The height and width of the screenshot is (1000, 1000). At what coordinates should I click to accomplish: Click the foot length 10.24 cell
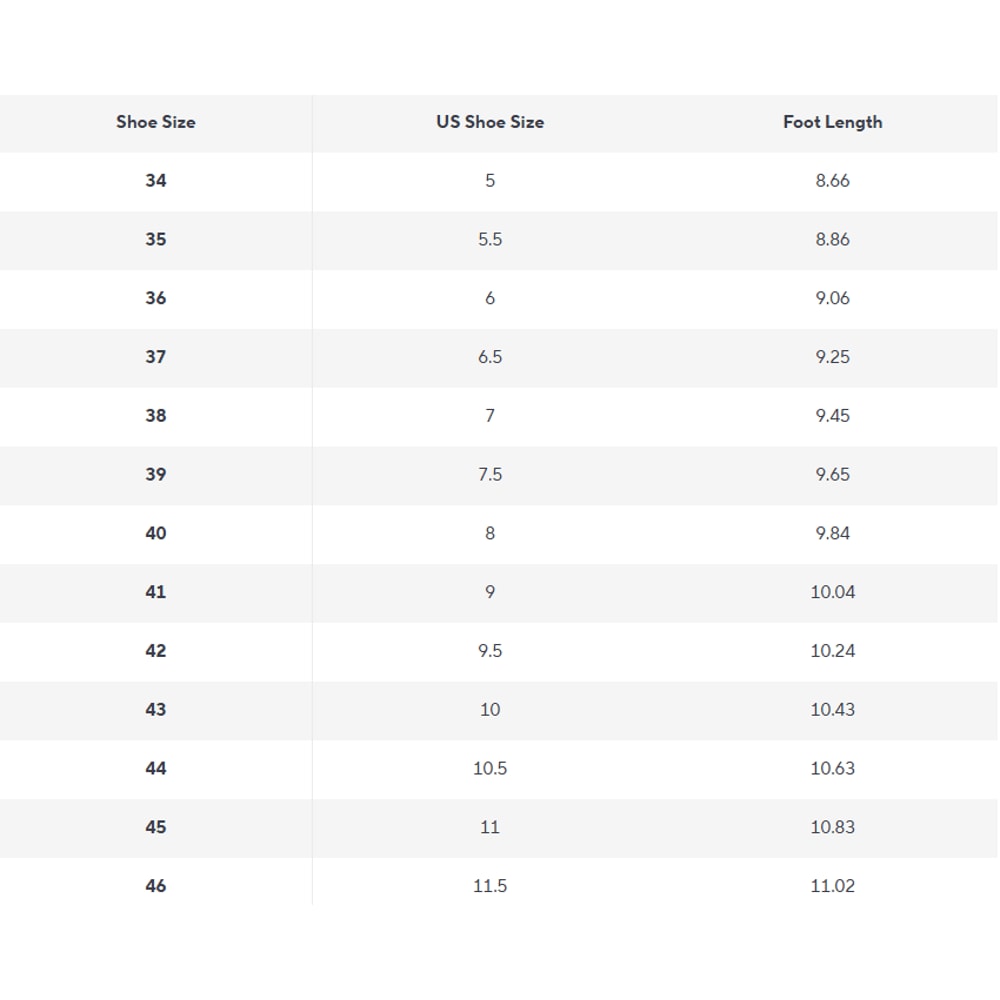(832, 651)
